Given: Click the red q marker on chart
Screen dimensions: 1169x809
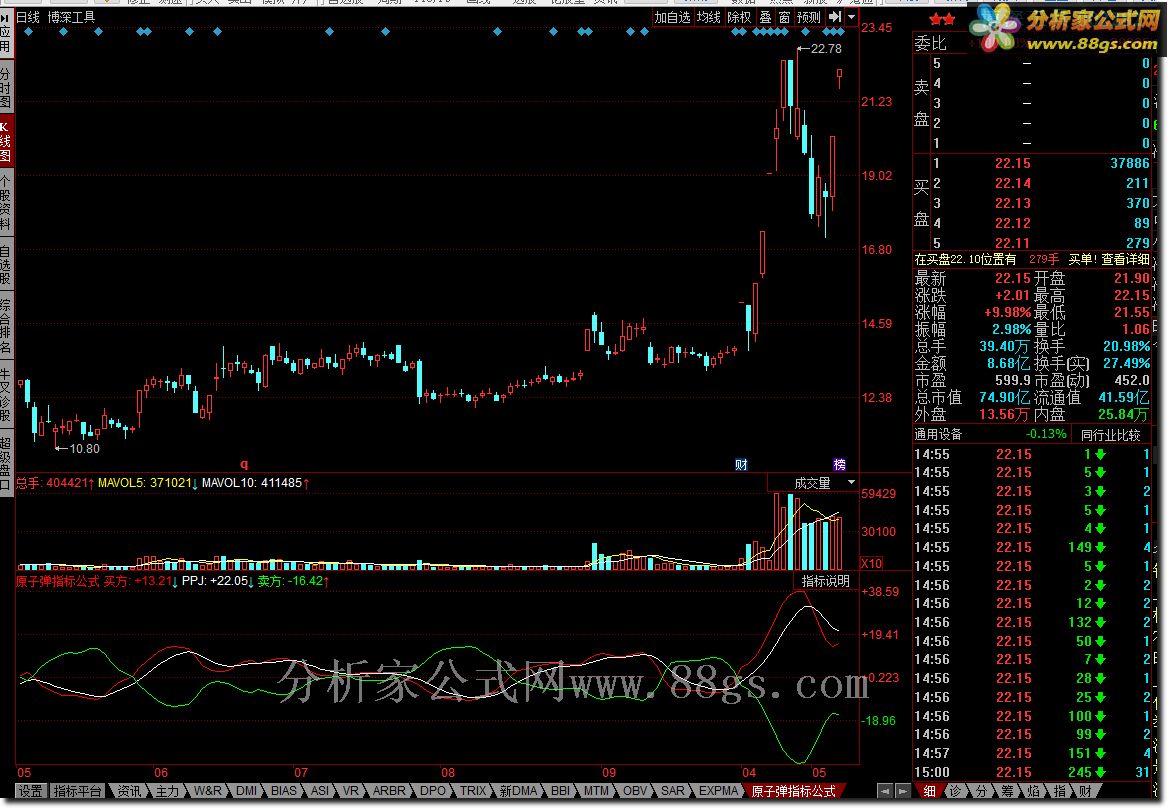Looking at the screenshot, I should pos(244,464).
